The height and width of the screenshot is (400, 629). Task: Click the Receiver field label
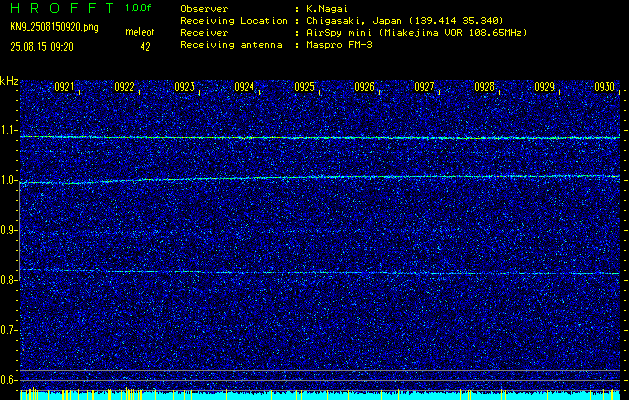pyautogui.click(x=204, y=32)
